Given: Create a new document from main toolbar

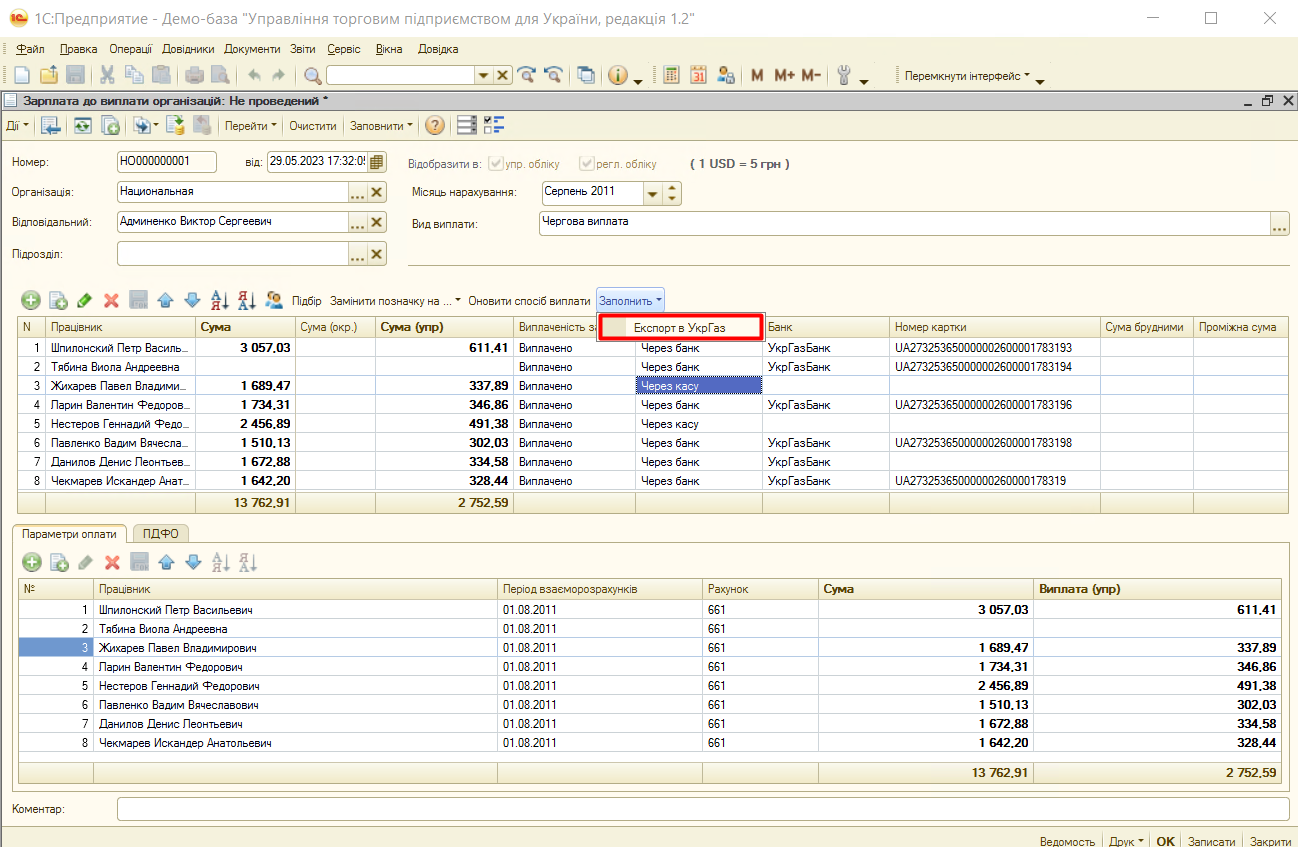Looking at the screenshot, I should coord(22,75).
